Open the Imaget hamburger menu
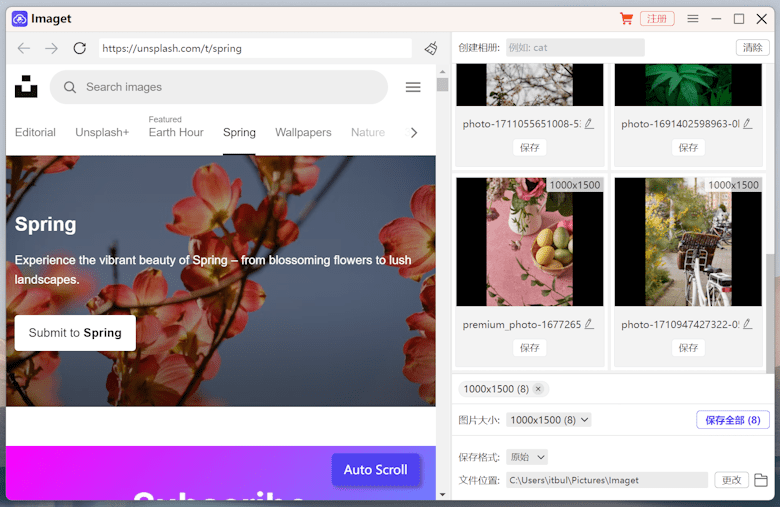Viewport: 780px width, 507px height. pyautogui.click(x=692, y=19)
